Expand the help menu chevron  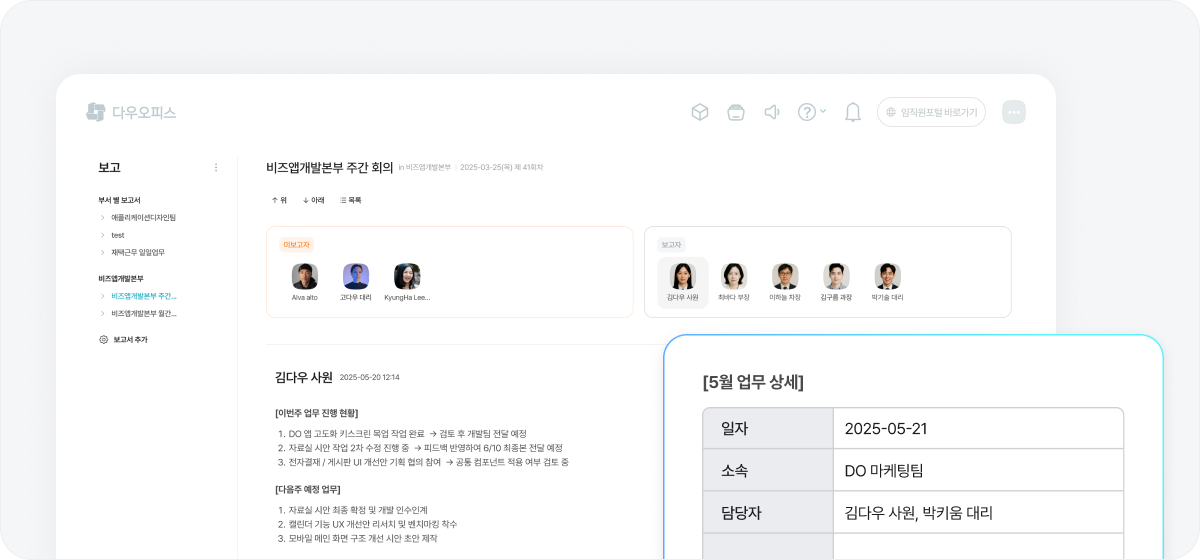click(823, 111)
